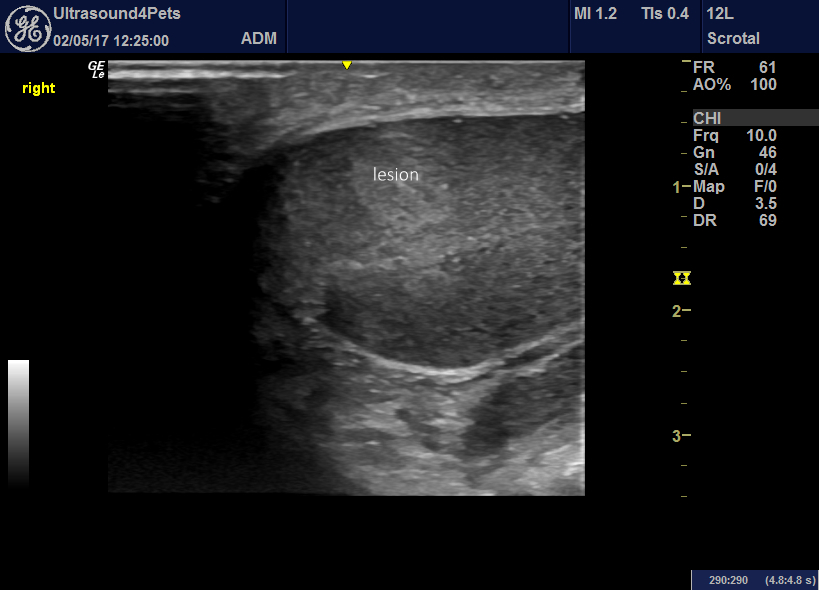This screenshot has width=819, height=590.
Task: Toggle the Scrotal exam preset
Action: tap(734, 38)
